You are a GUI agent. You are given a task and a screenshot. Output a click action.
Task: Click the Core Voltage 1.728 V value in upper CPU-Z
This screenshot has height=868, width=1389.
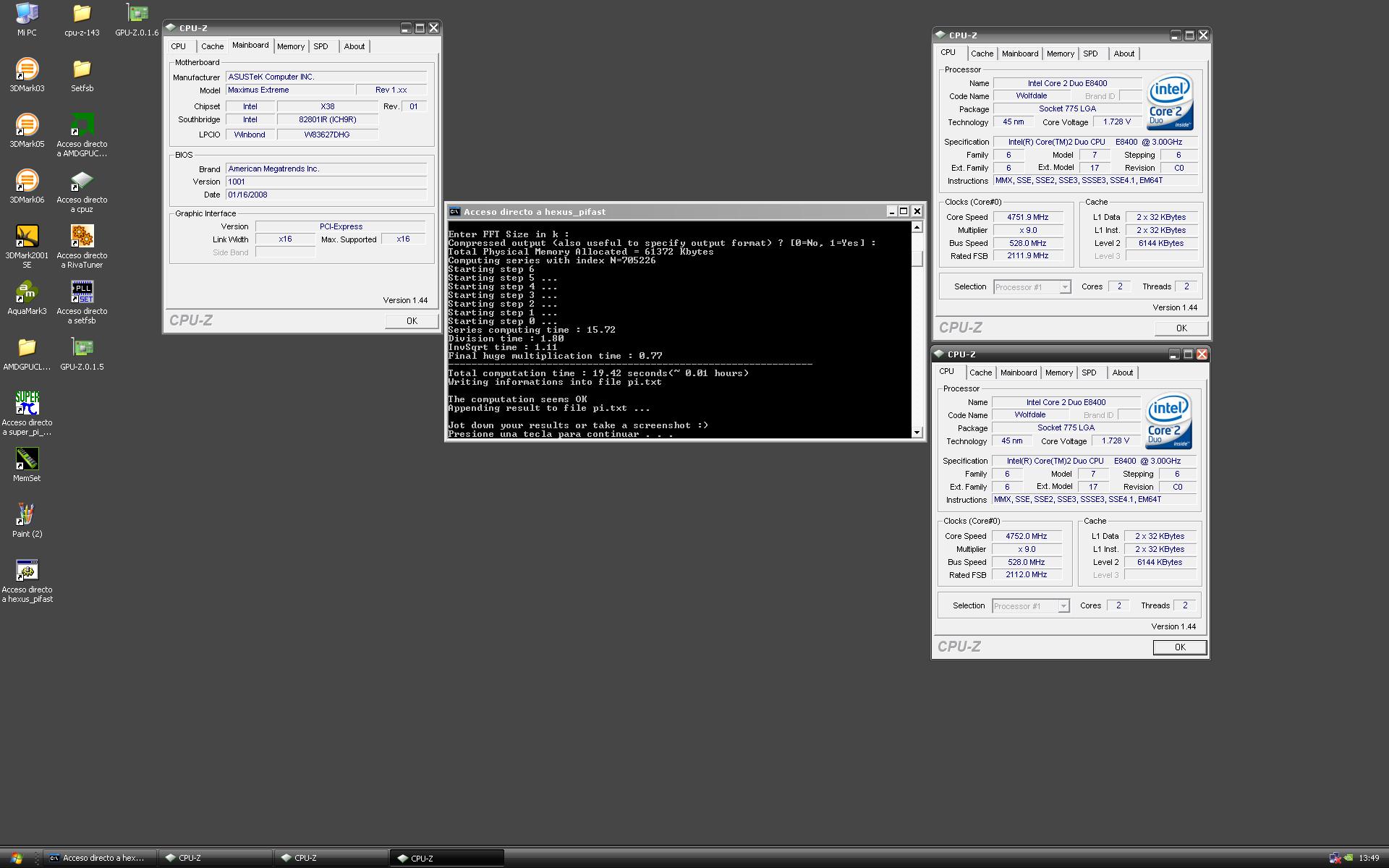[x=1116, y=122]
